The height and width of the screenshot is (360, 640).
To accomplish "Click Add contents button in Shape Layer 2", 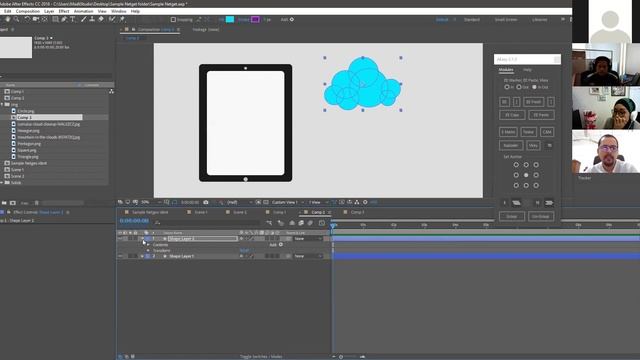I will click(281, 244).
